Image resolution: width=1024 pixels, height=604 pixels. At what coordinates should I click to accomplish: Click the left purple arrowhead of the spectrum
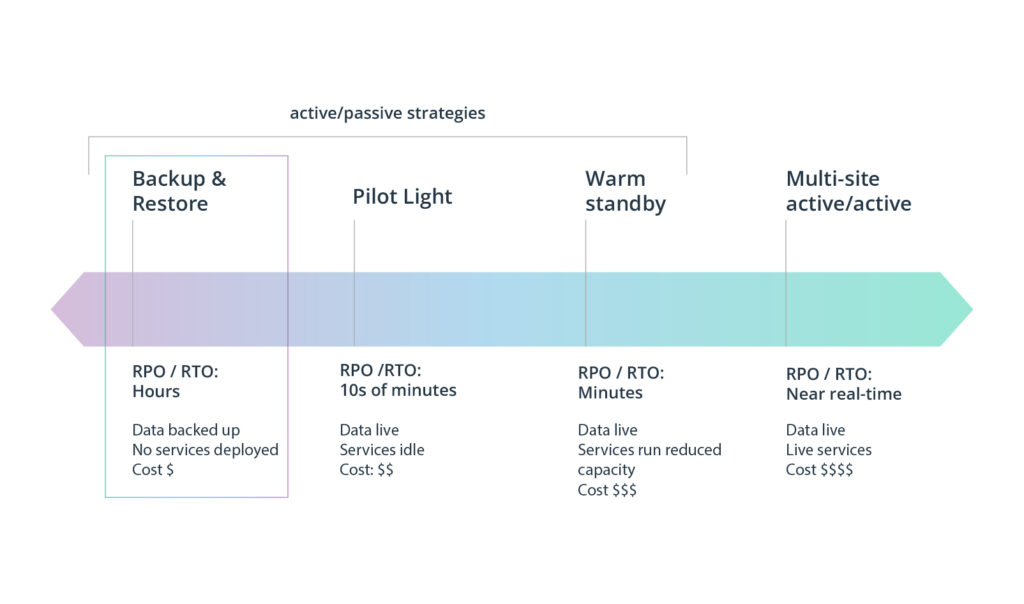tap(68, 309)
